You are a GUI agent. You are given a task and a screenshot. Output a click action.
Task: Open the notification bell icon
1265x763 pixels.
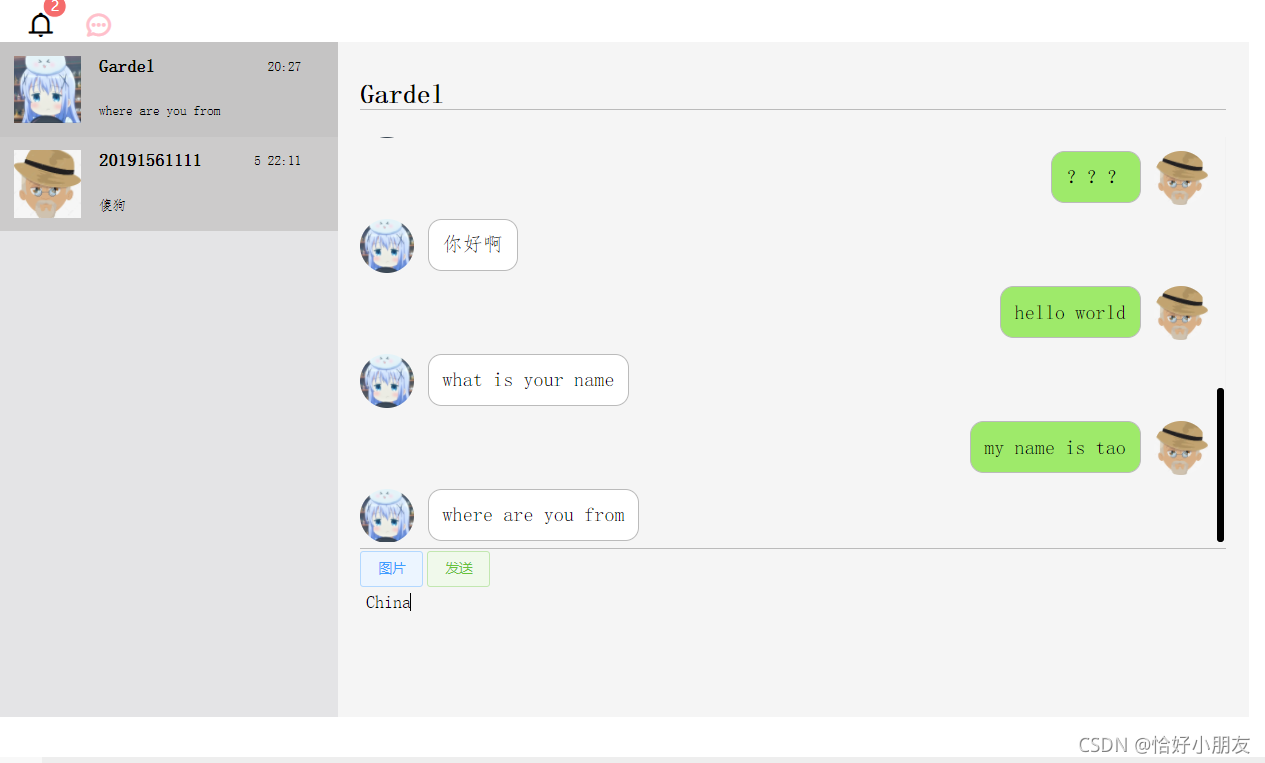coord(41,25)
